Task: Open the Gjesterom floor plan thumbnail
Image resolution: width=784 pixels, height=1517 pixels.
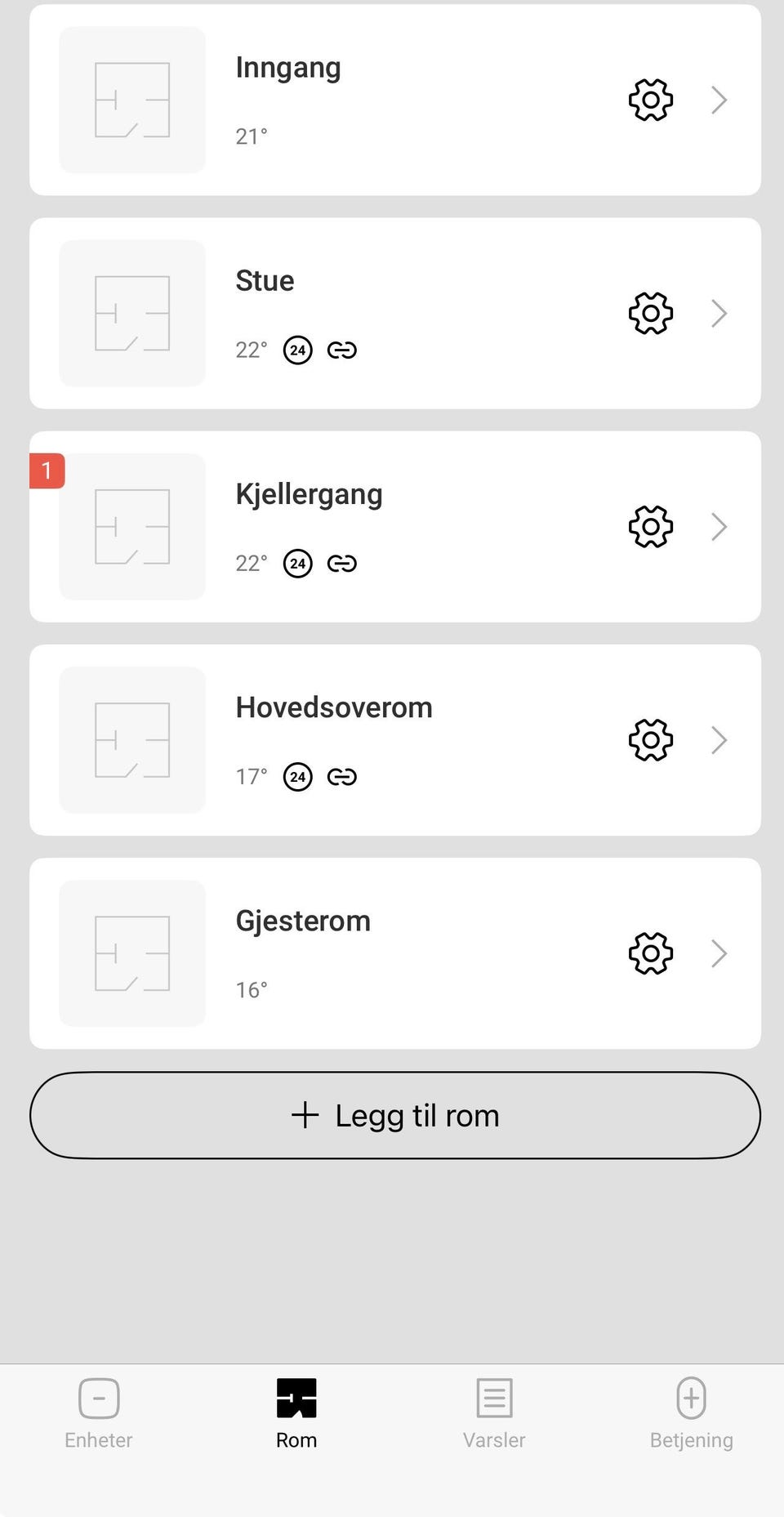Action: coord(132,953)
